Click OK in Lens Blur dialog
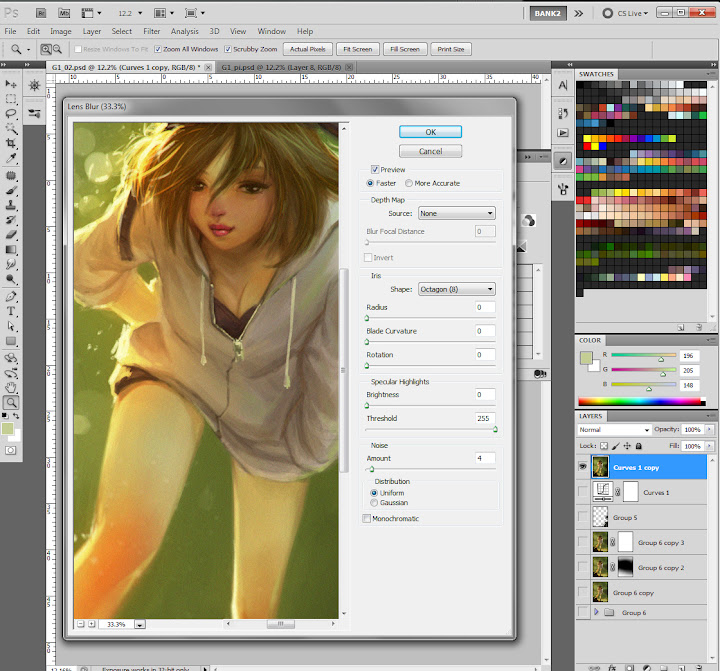This screenshot has height=671, width=720. [430, 132]
